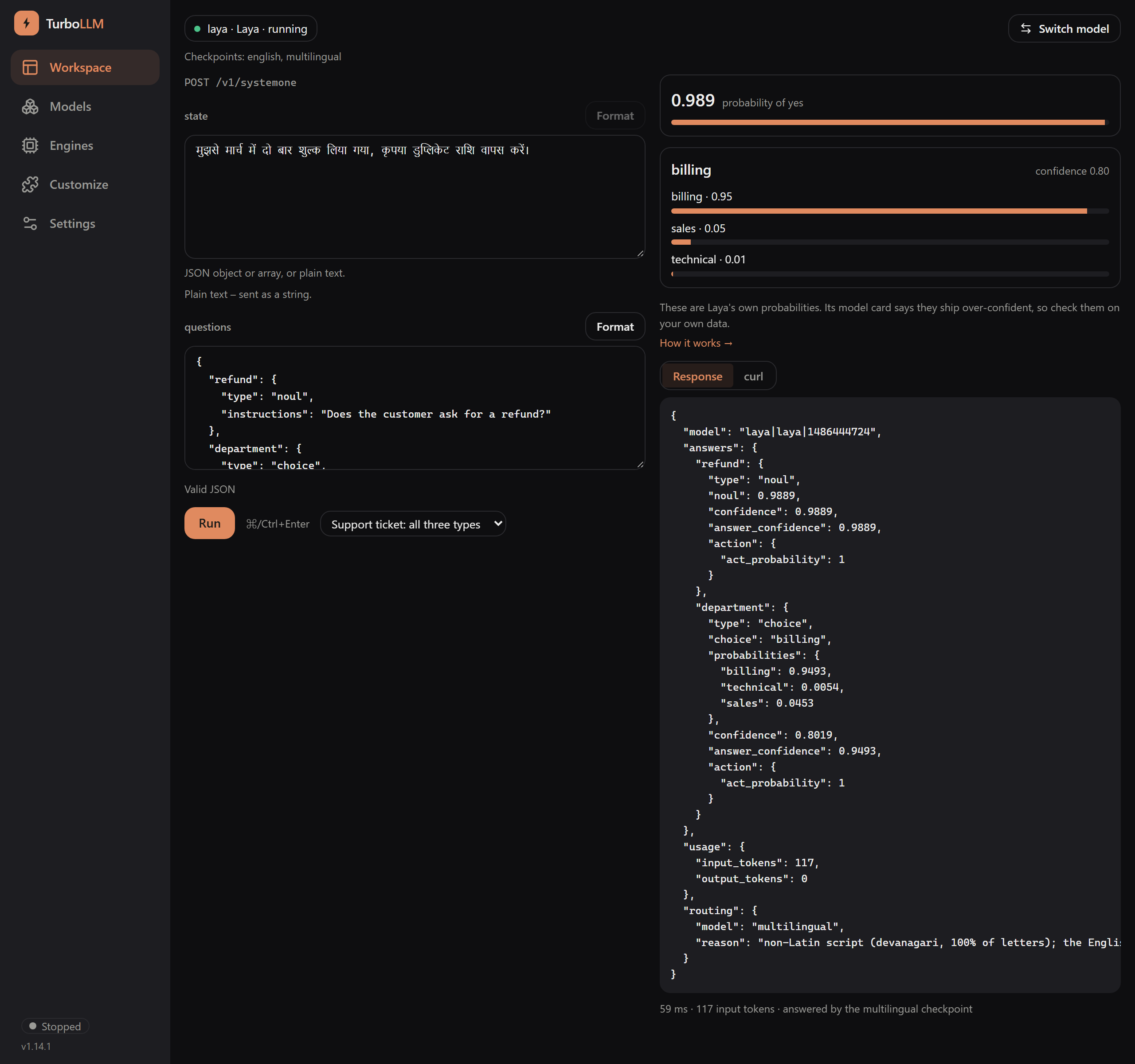Open the Customize page
The height and width of the screenshot is (1064, 1135).
click(85, 184)
